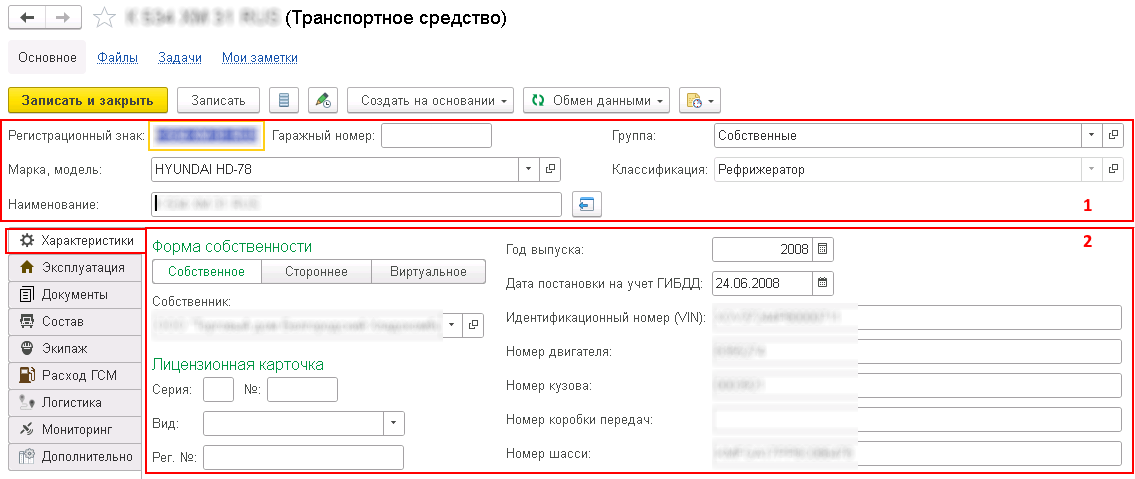Go forward with the right arrow button

[x=65, y=17]
